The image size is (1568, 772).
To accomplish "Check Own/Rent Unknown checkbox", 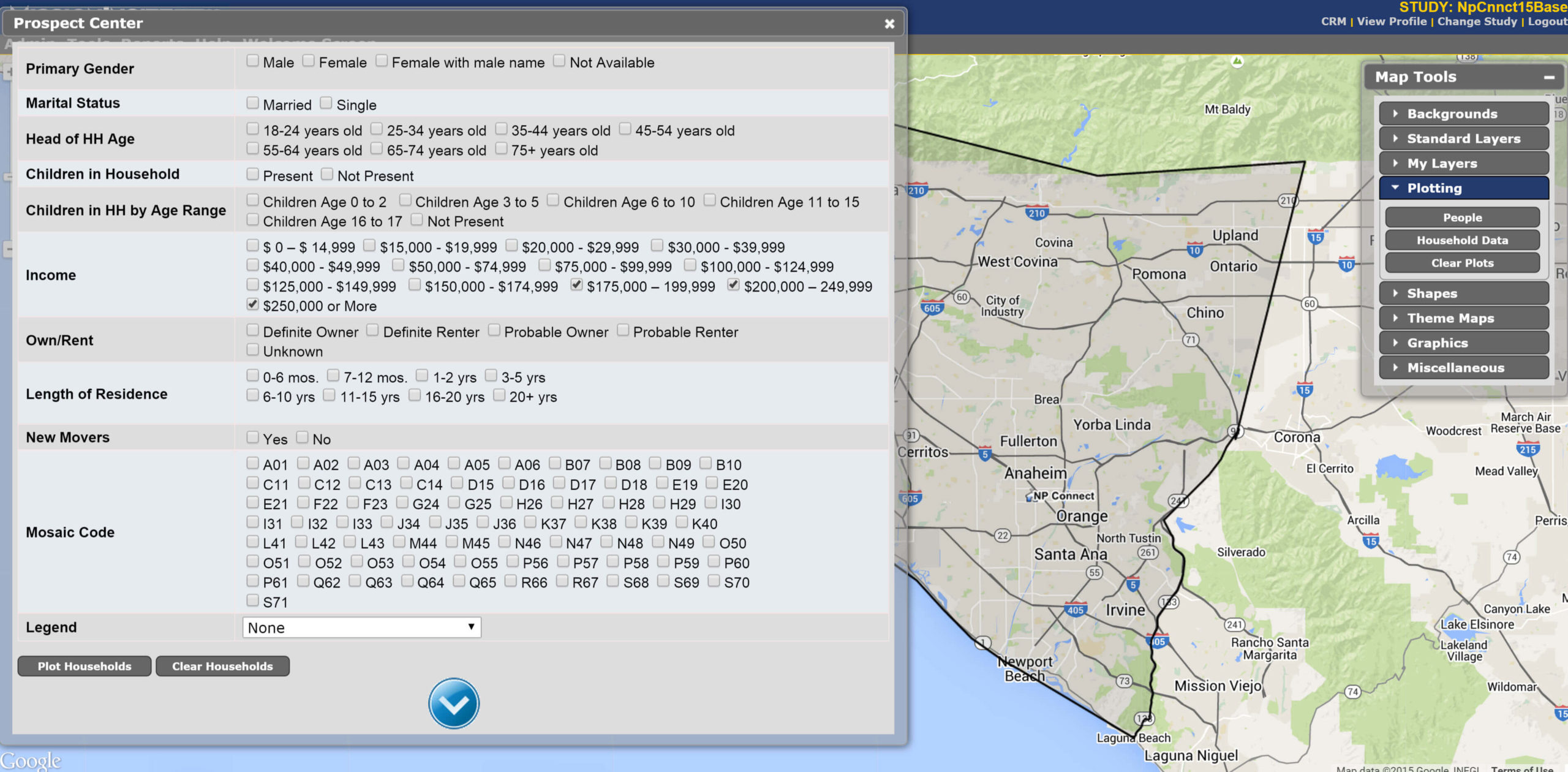I will click(252, 350).
